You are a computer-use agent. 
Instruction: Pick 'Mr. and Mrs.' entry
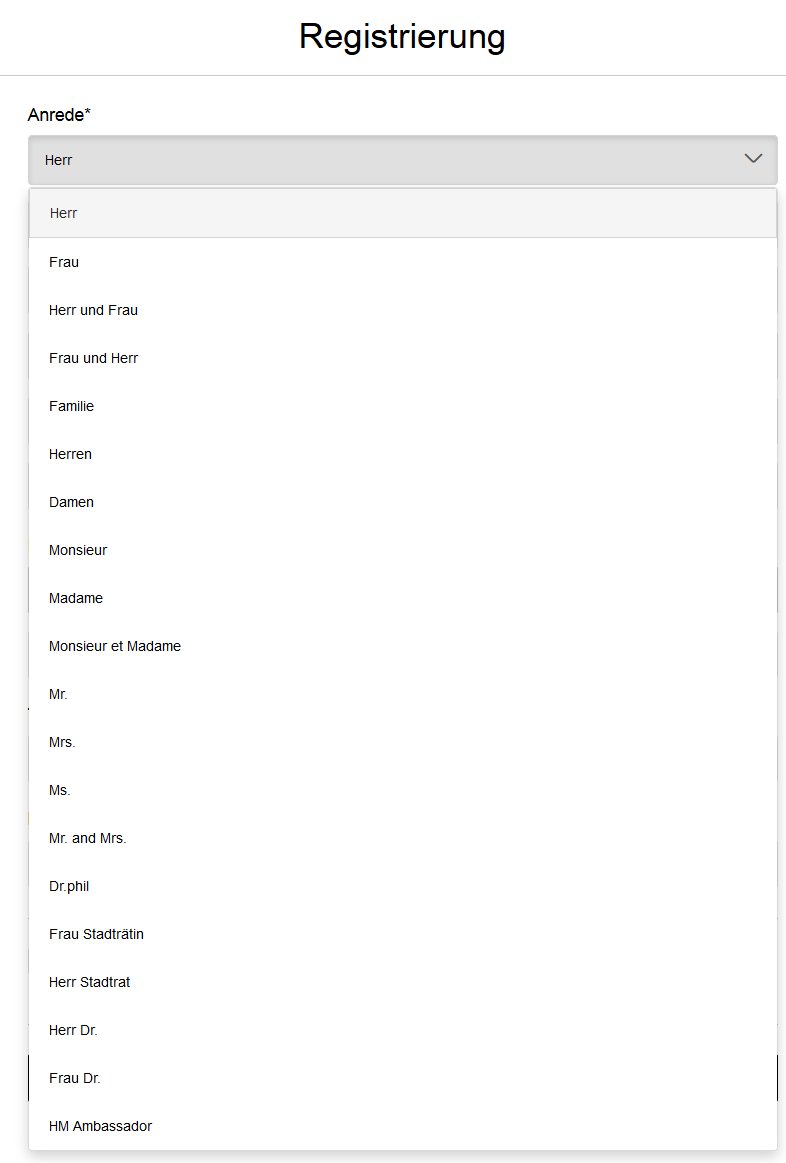(x=403, y=838)
